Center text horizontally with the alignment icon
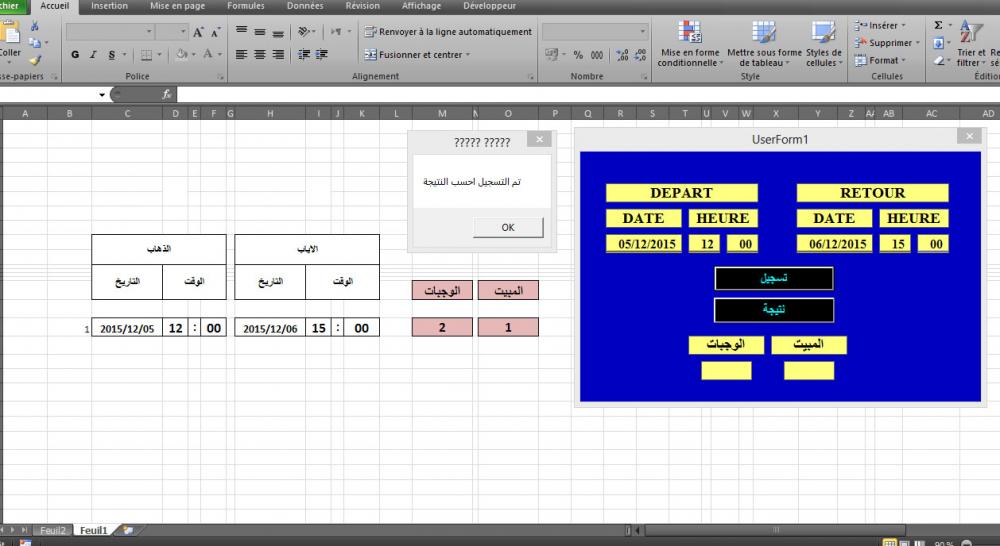 260,55
